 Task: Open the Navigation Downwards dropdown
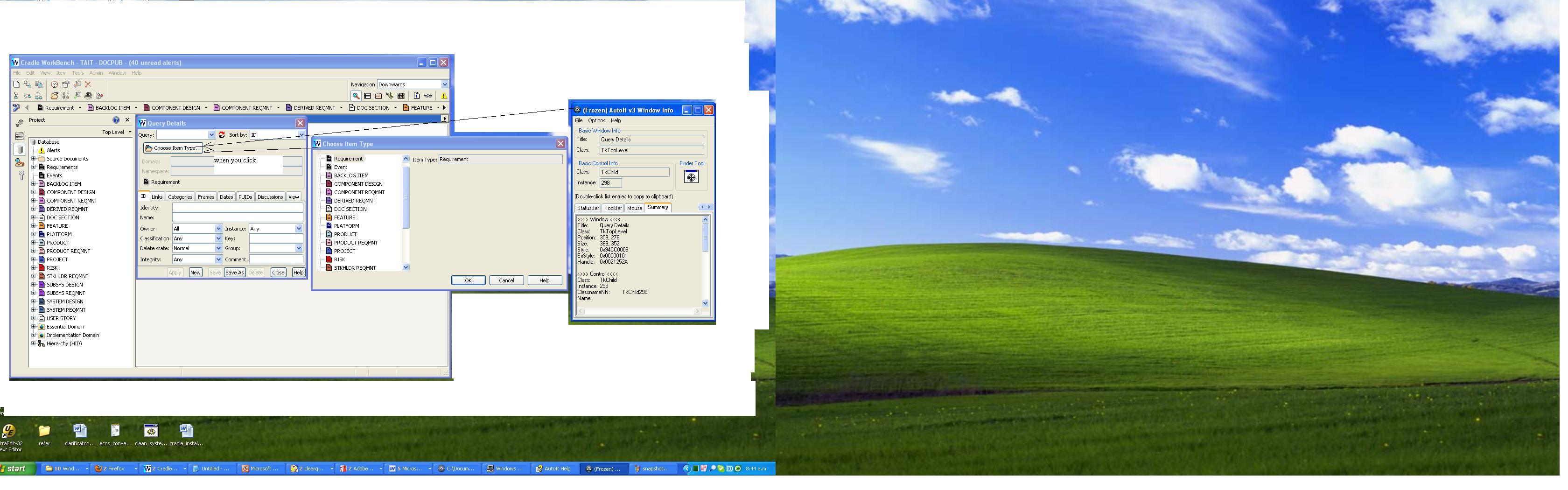444,84
